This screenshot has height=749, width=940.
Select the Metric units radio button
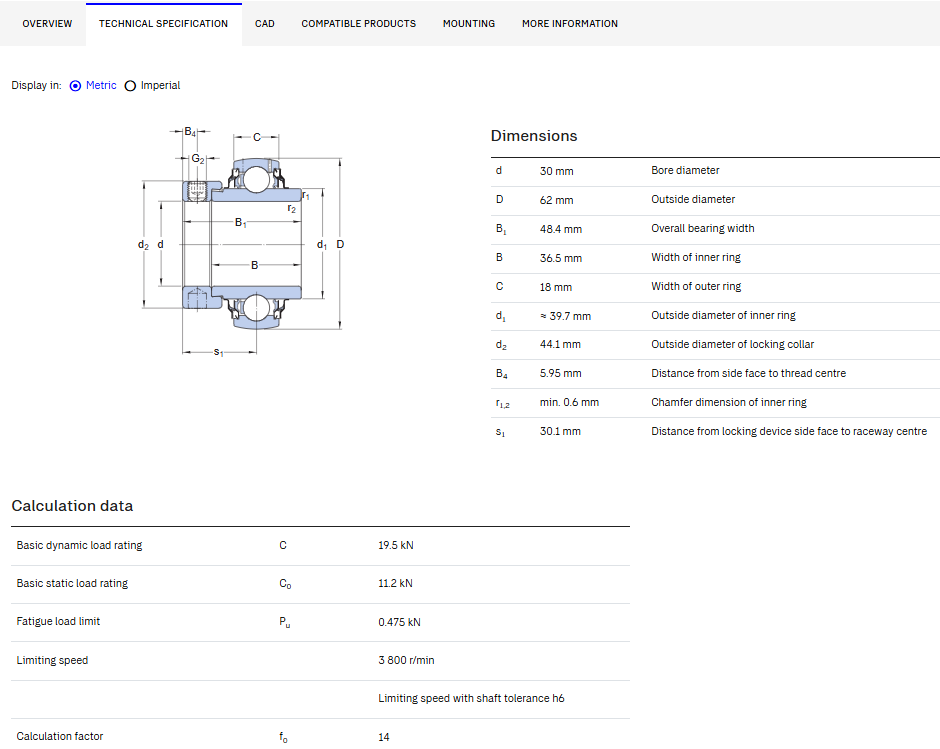(x=76, y=86)
